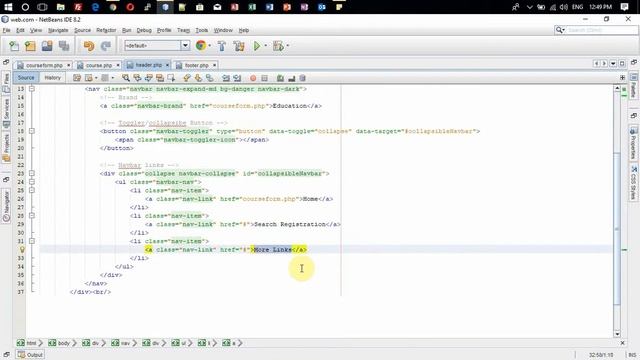
Task: Click the Find Next Occurrence icon
Action: (x=149, y=78)
